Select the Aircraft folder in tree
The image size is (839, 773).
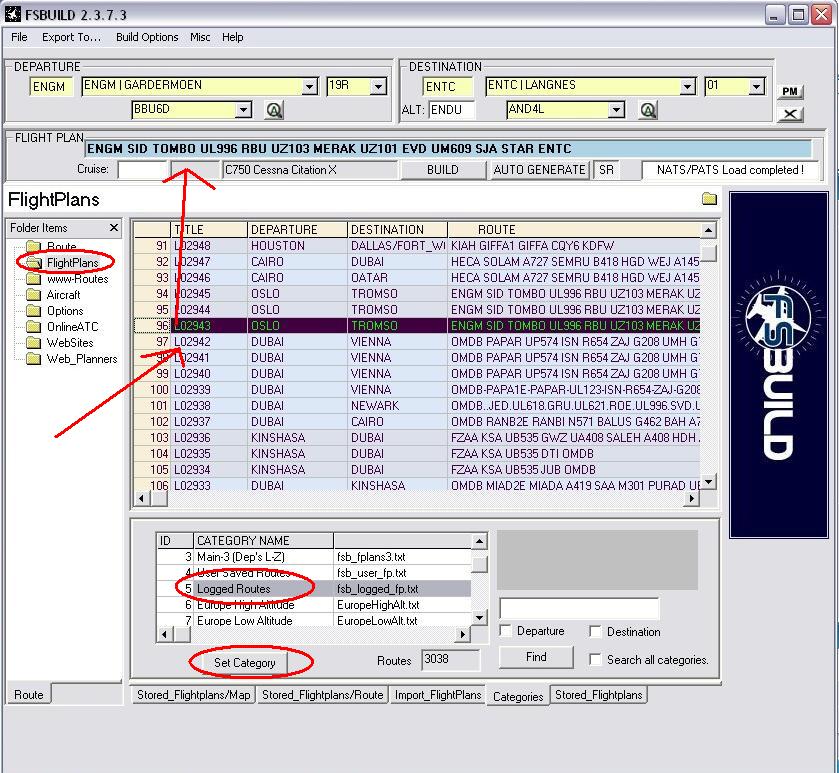pyautogui.click(x=63, y=295)
